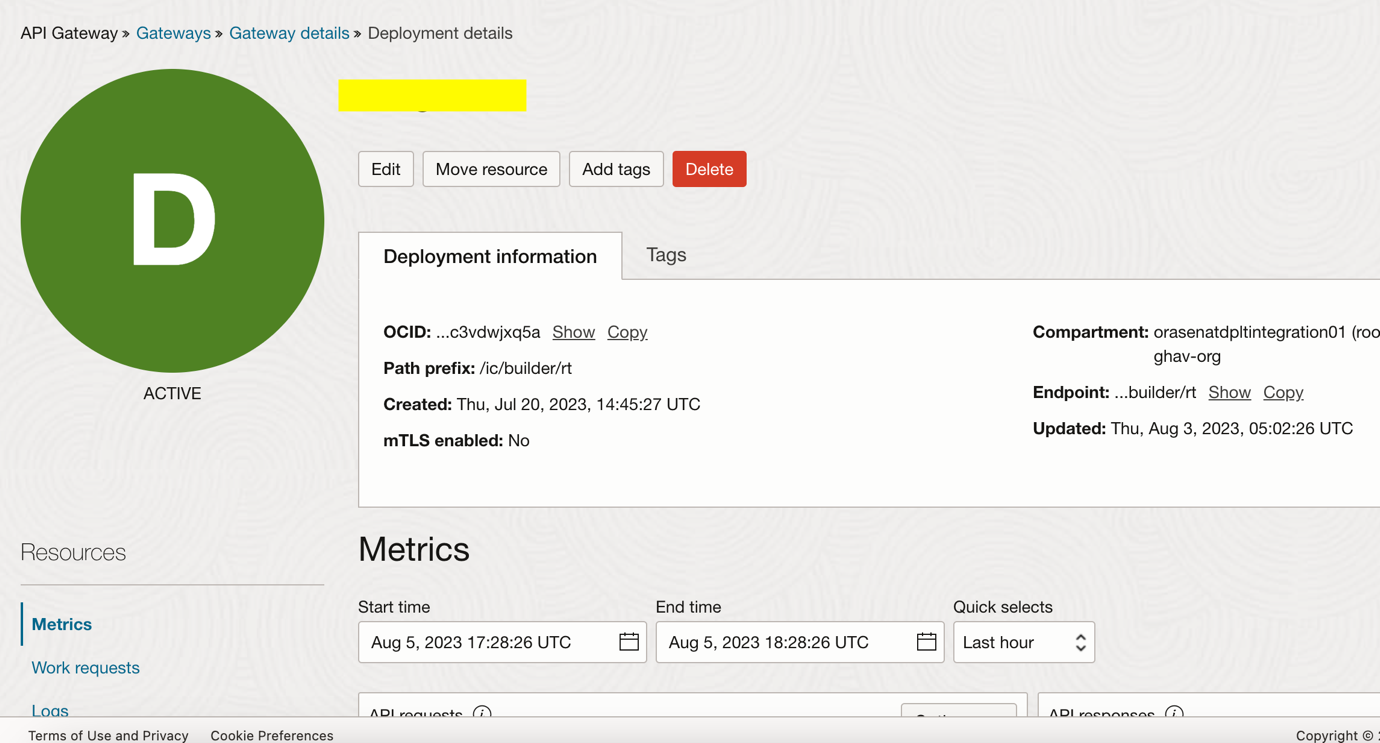1380x743 pixels.
Task: Click the Add tags button
Action: pyautogui.click(x=616, y=169)
